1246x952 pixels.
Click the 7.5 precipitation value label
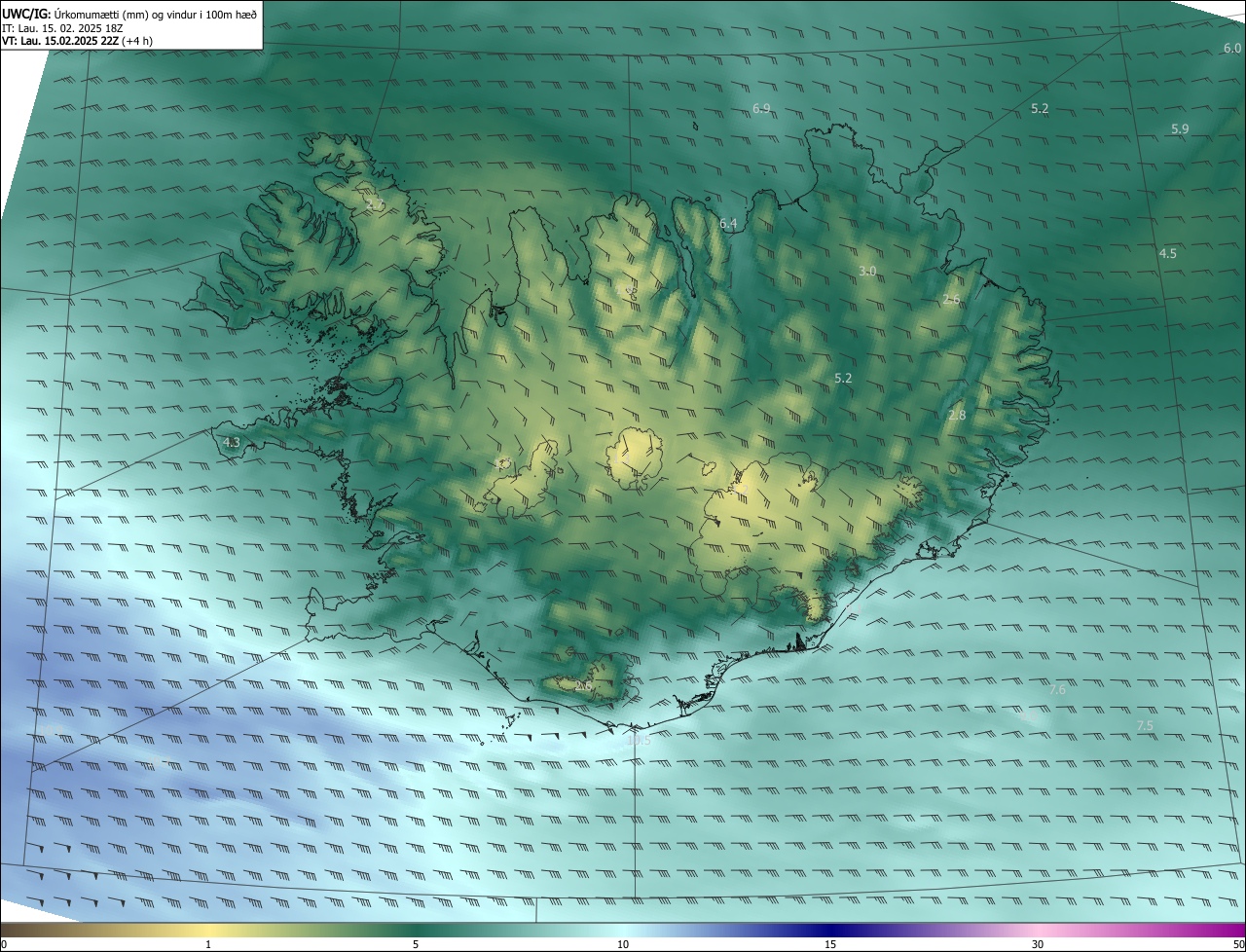click(x=1145, y=726)
